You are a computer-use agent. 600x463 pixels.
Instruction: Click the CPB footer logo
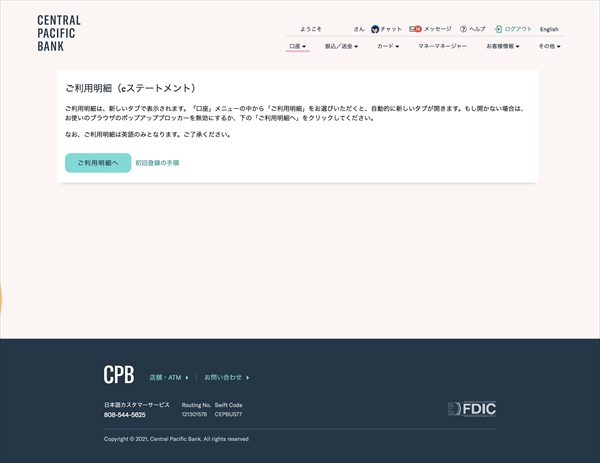tap(119, 375)
